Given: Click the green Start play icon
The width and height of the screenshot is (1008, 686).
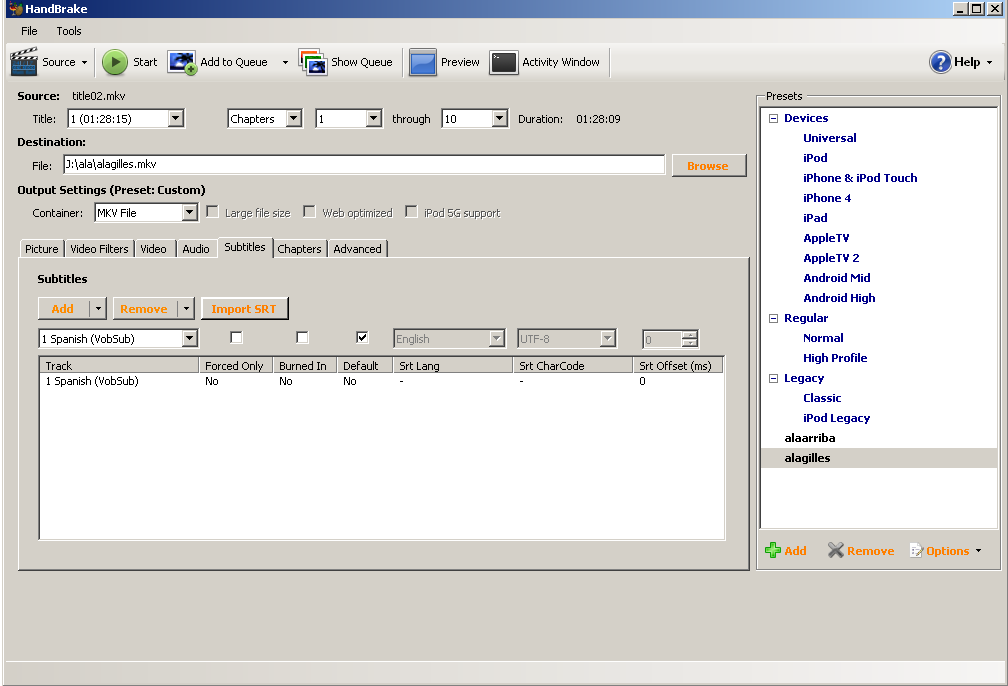Looking at the screenshot, I should tap(114, 62).
